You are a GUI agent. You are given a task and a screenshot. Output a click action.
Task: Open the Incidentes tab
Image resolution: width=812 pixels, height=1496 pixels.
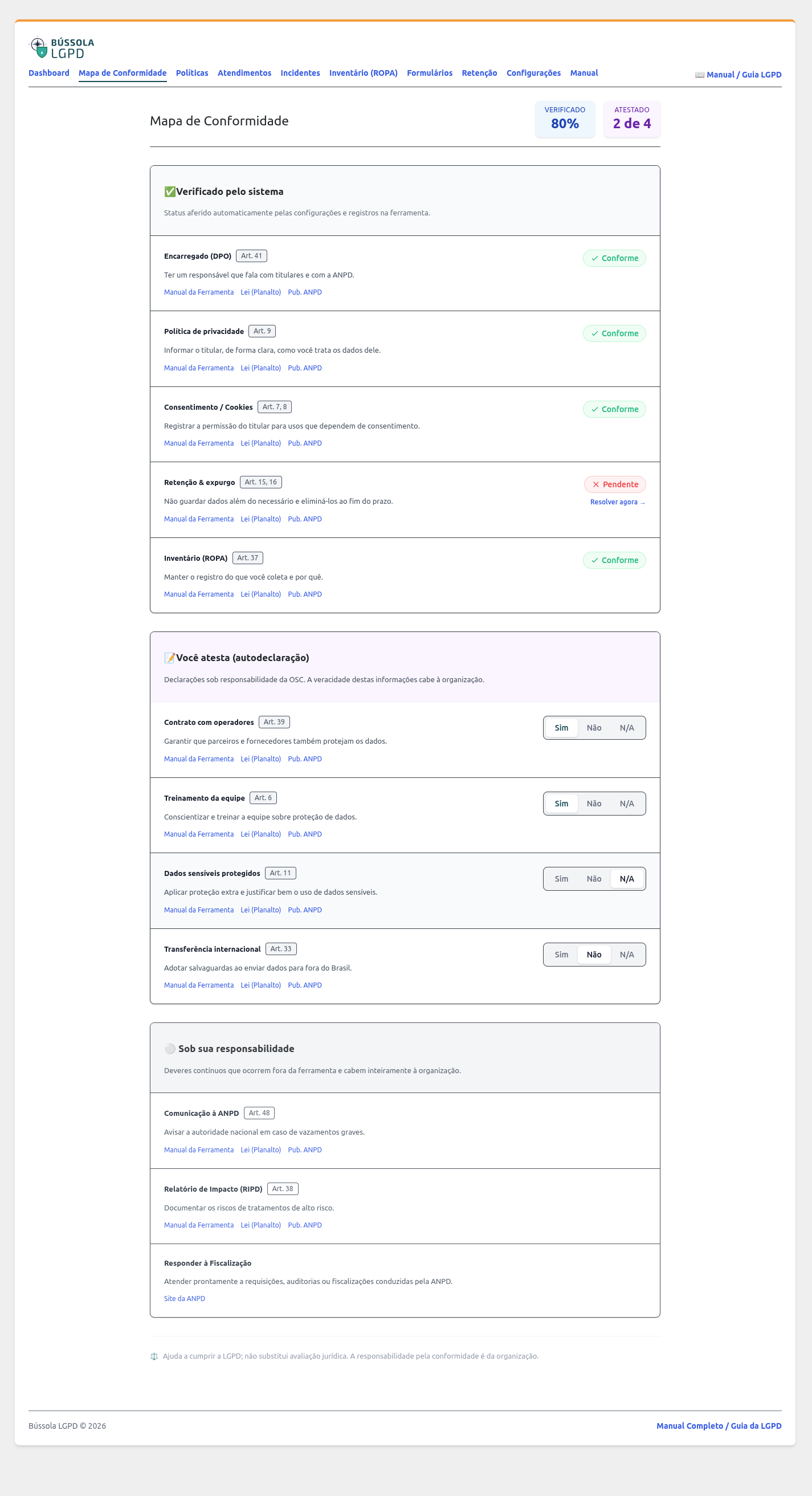[300, 72]
